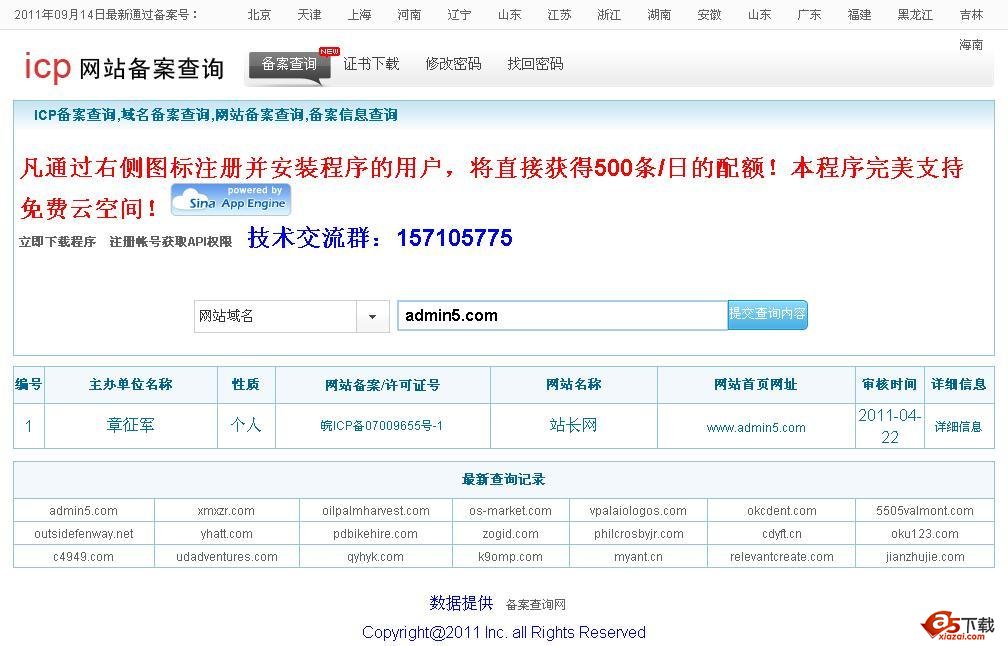Click the 提交查询内容 submit button
The height and width of the screenshot is (646, 1008).
[768, 314]
